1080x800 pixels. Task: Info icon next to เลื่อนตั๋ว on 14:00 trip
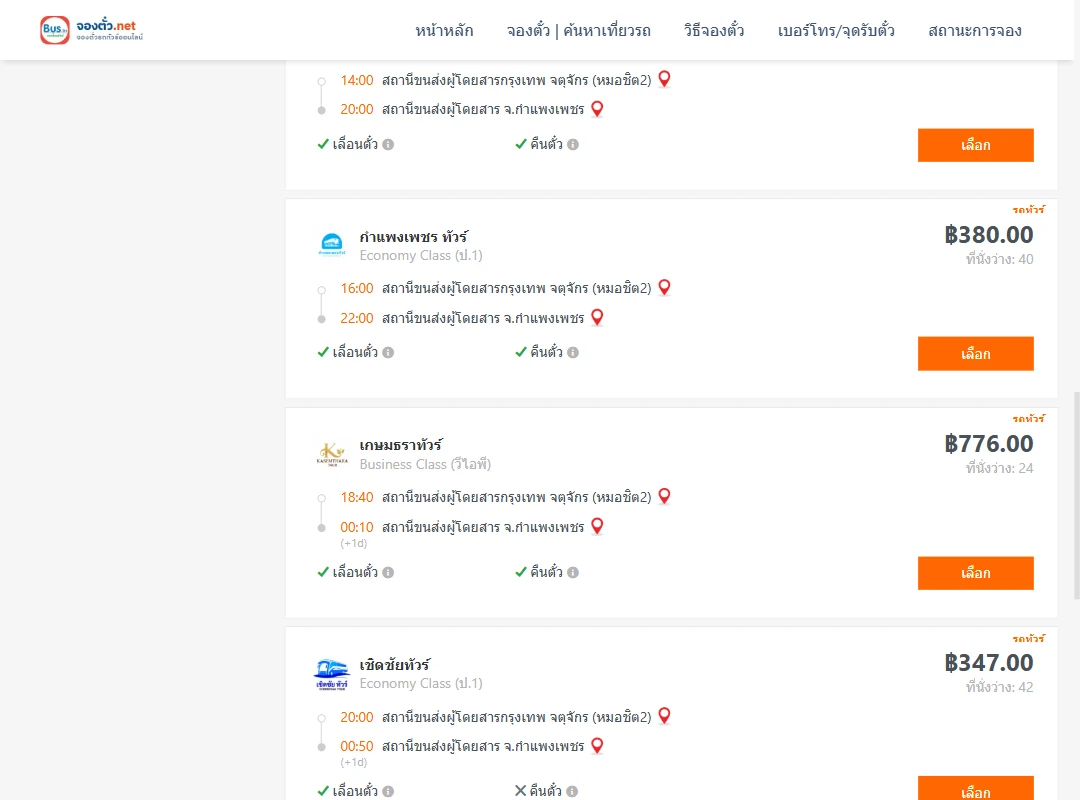388,145
